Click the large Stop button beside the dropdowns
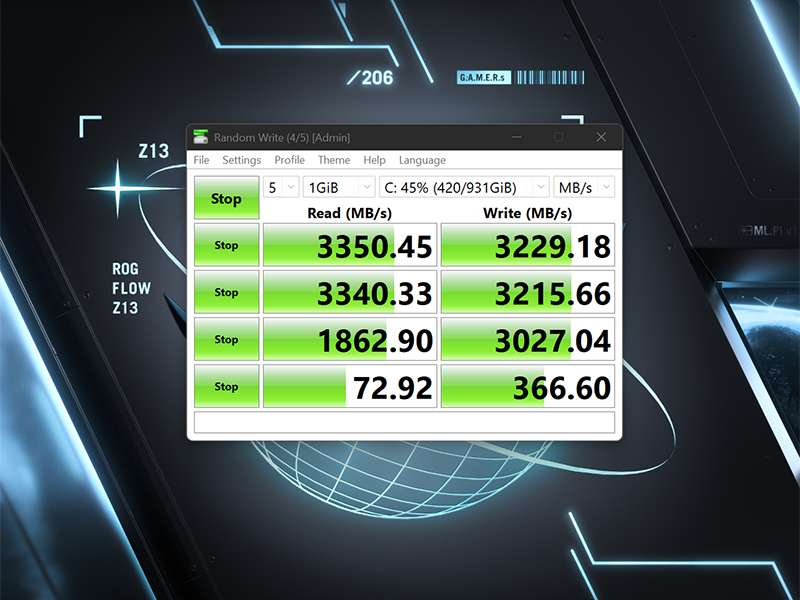Image resolution: width=800 pixels, height=600 pixels. [227, 198]
